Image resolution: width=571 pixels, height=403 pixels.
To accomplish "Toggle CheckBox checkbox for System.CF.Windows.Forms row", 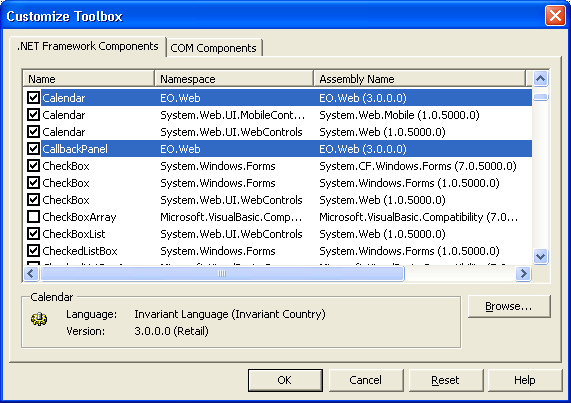I will 34,166.
